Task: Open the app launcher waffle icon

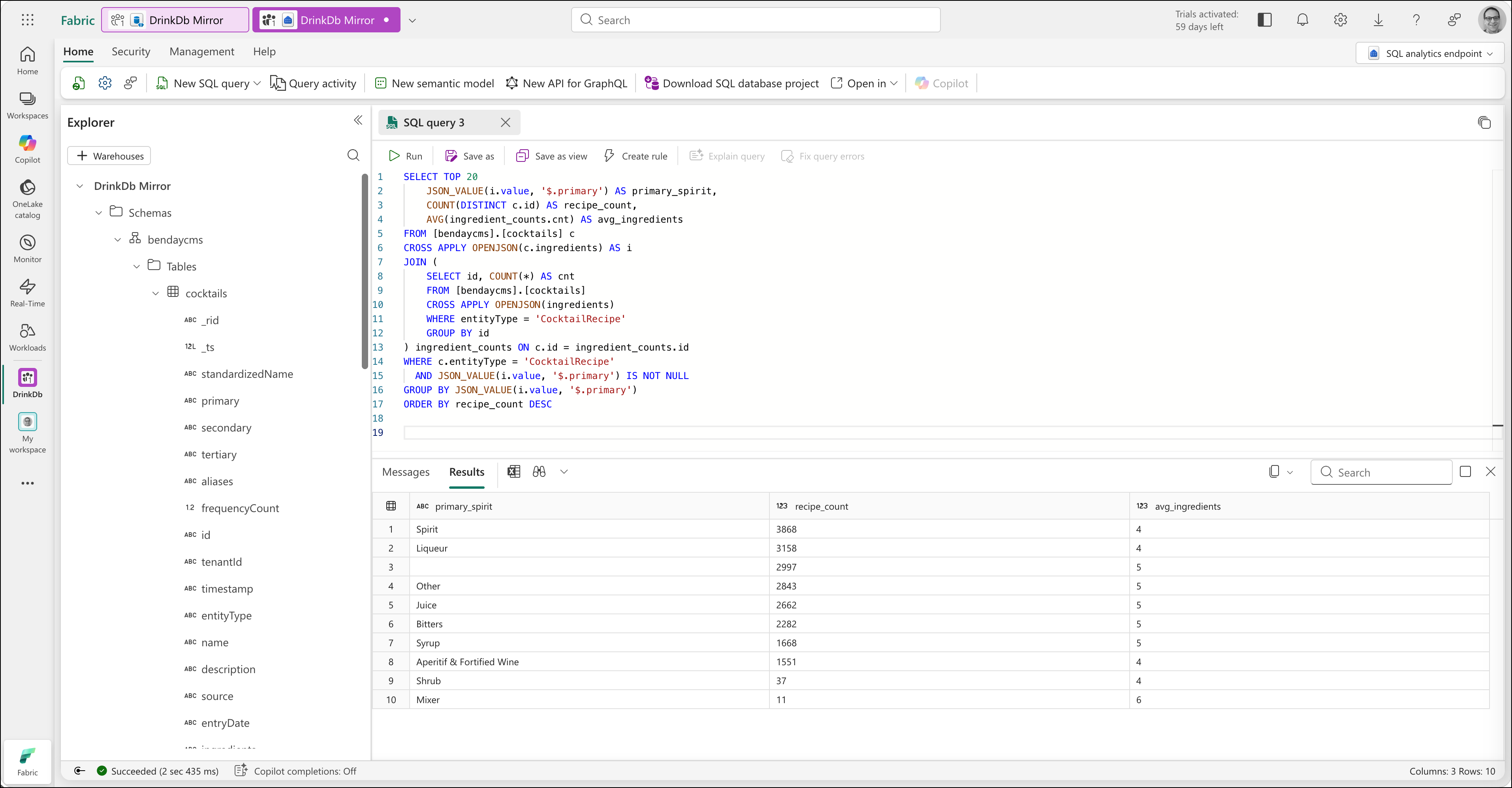Action: 28,20
